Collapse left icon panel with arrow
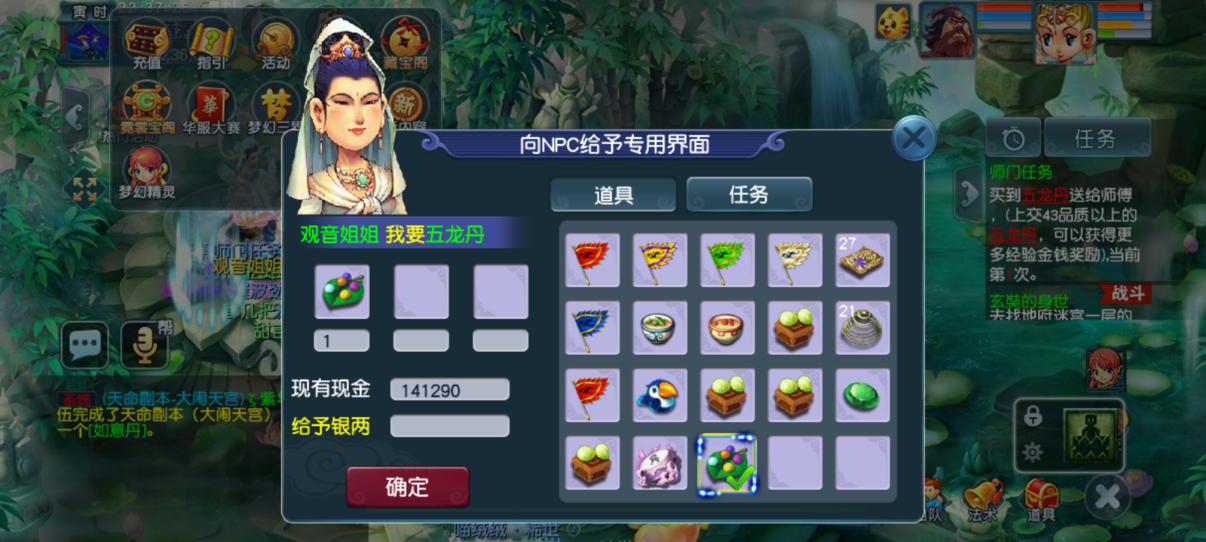The width and height of the screenshot is (1206, 542). tap(73, 116)
